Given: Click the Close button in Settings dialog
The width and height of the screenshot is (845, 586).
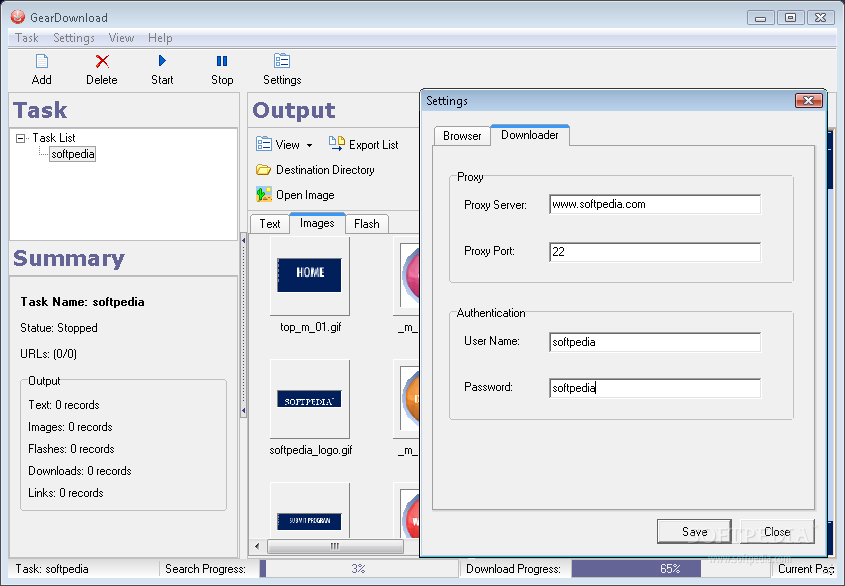Looking at the screenshot, I should coord(777,532).
